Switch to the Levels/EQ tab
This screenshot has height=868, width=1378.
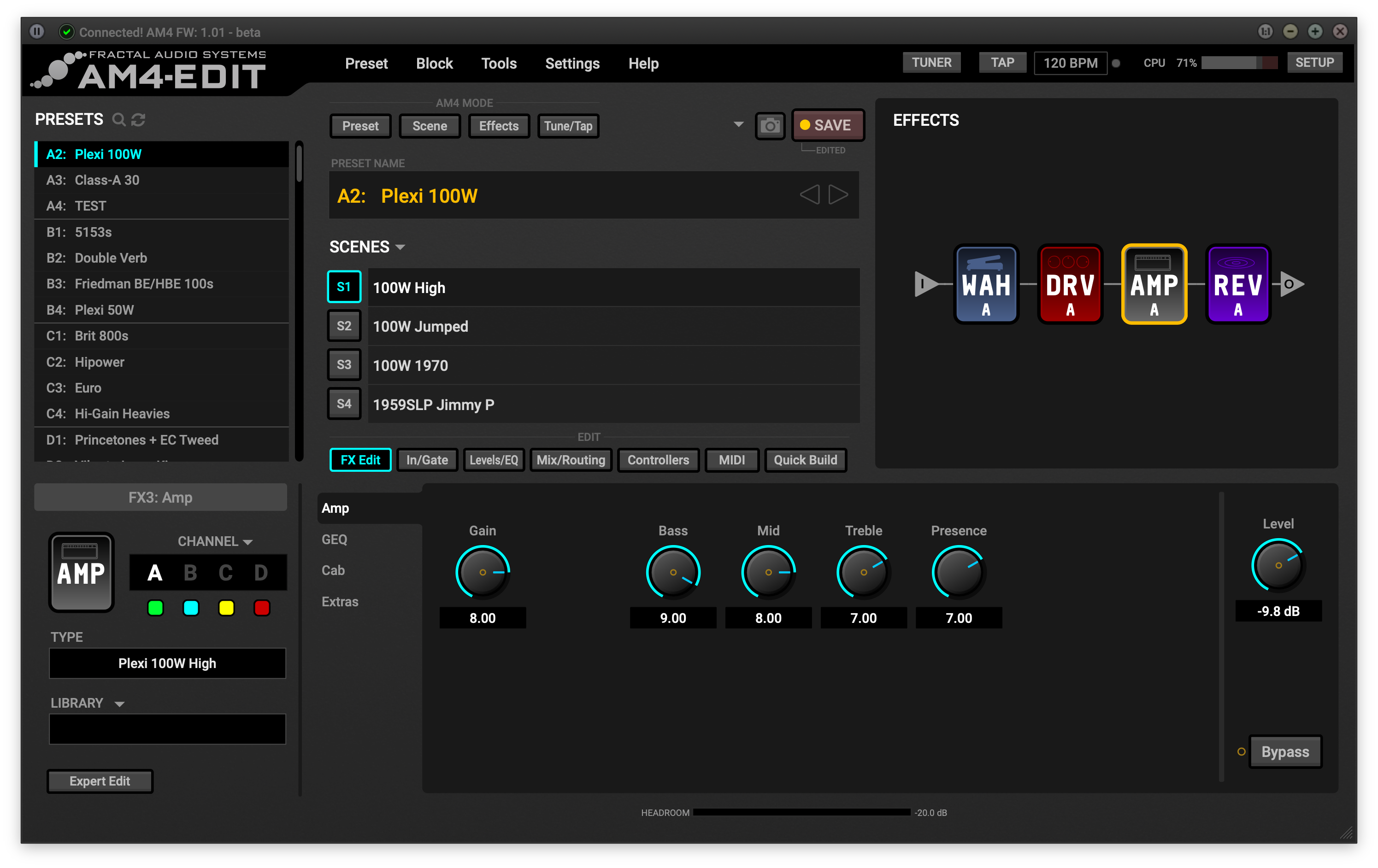(493, 460)
